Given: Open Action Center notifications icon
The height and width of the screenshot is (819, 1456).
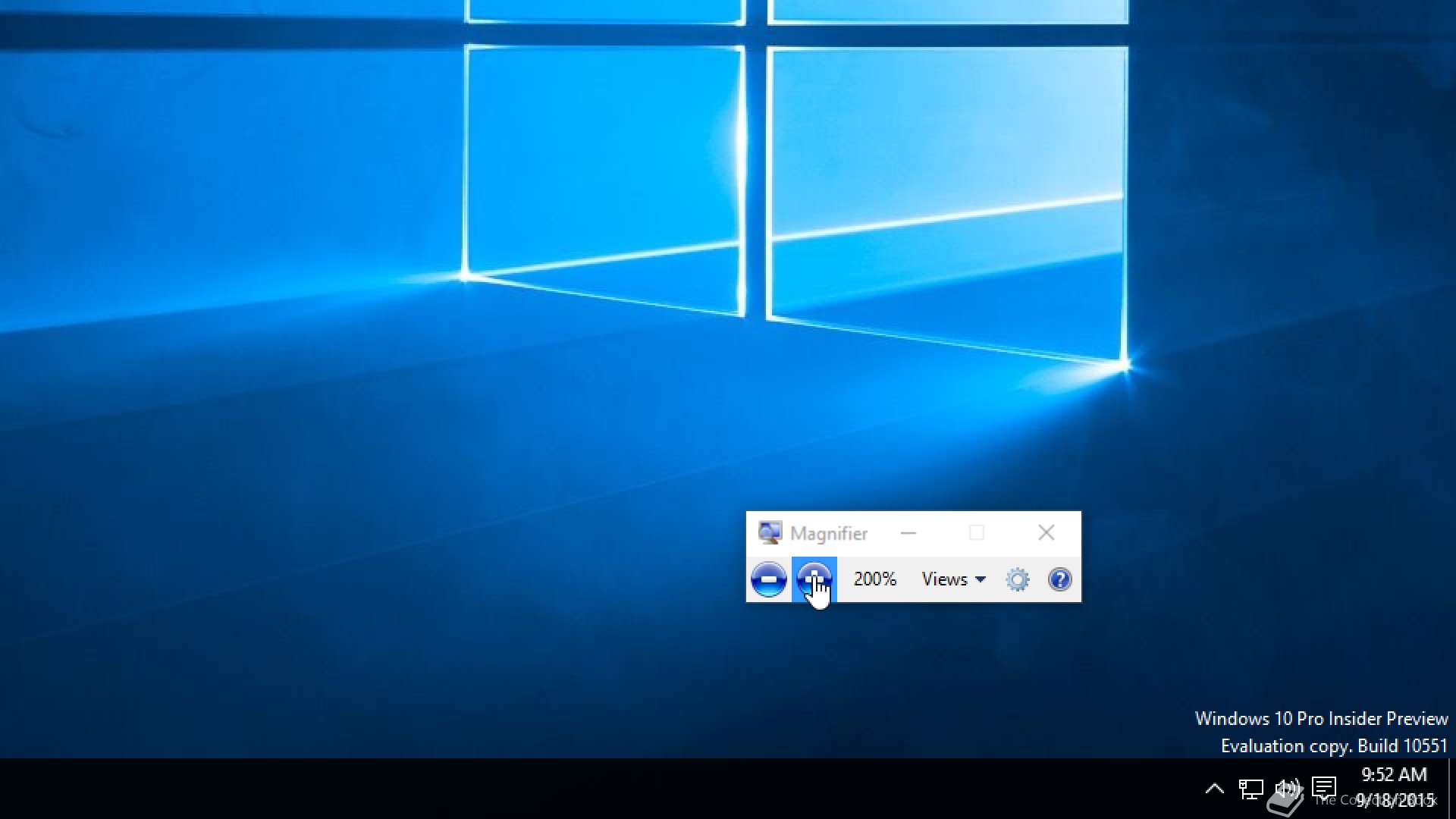Looking at the screenshot, I should [x=1324, y=788].
